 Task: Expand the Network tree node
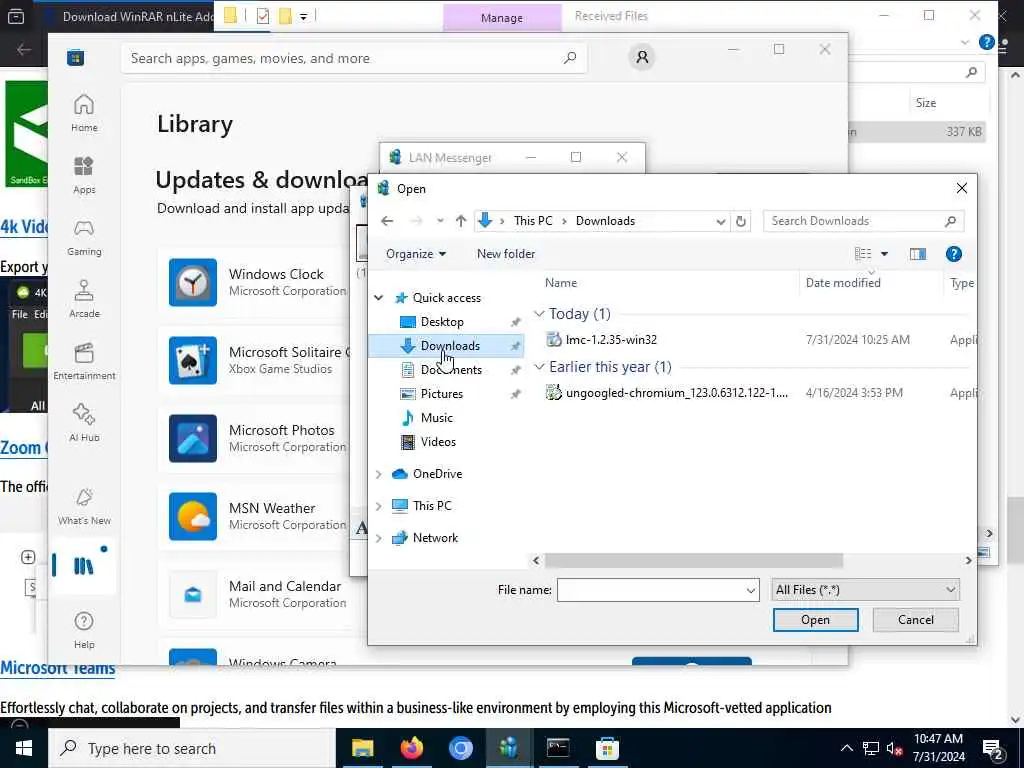378,538
